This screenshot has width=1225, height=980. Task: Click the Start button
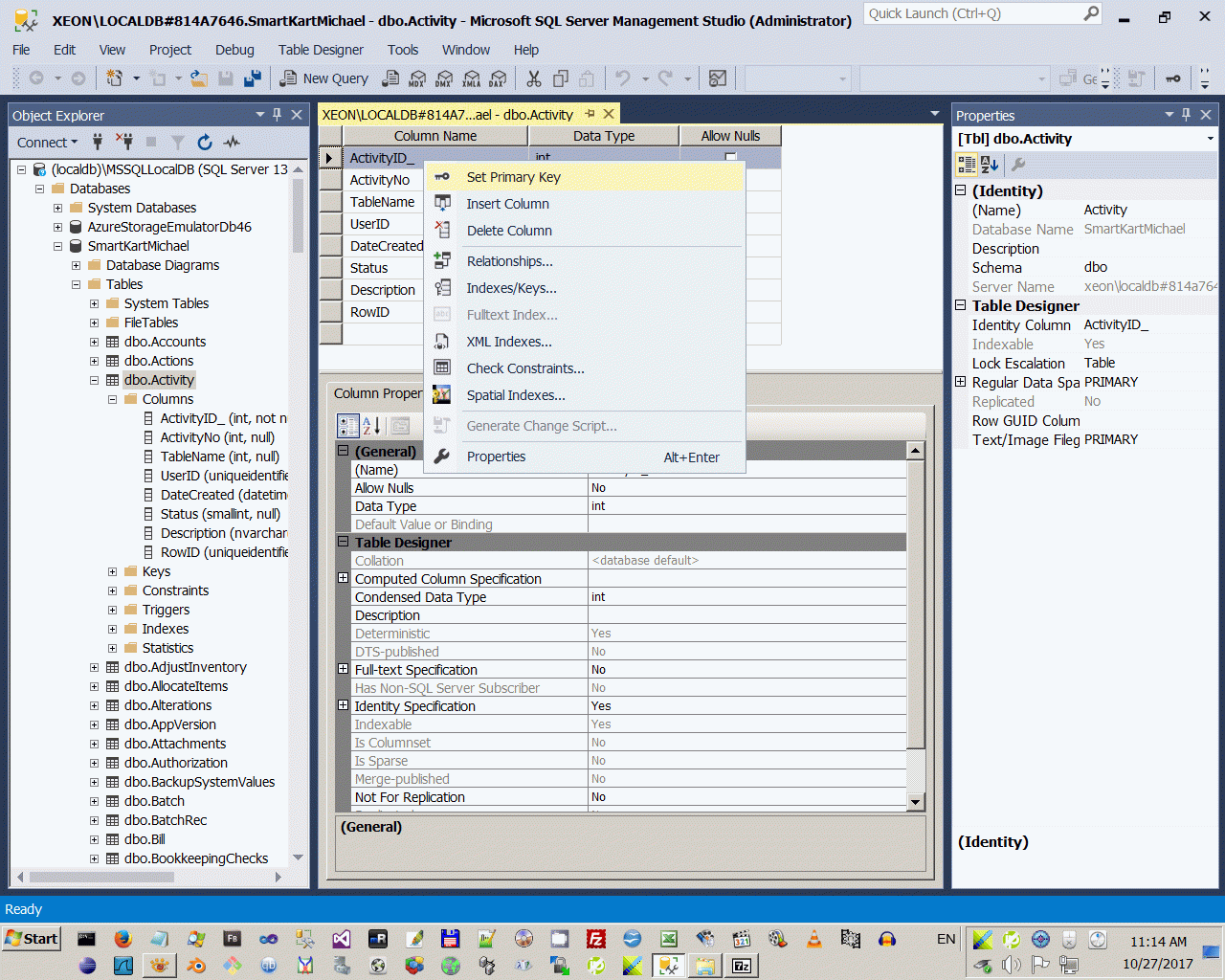32,939
